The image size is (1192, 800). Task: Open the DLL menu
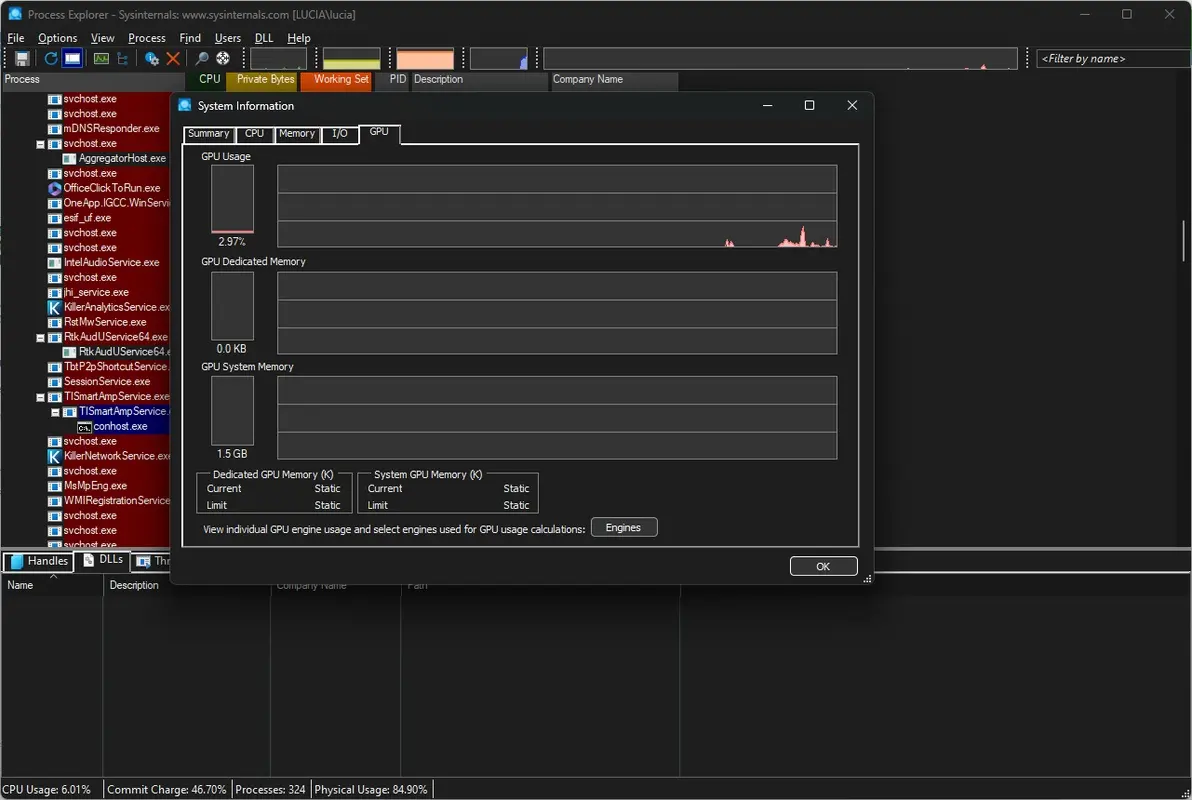[x=264, y=38]
